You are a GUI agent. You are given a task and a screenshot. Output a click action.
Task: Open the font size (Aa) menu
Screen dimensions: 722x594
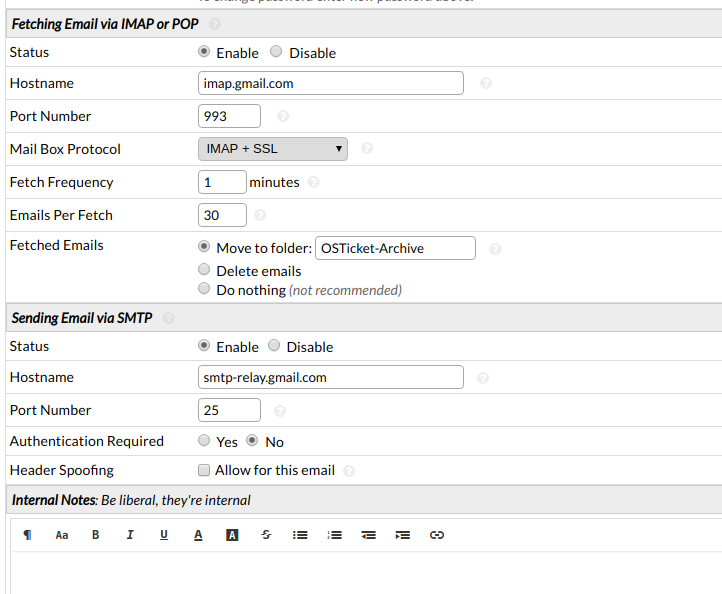61,535
